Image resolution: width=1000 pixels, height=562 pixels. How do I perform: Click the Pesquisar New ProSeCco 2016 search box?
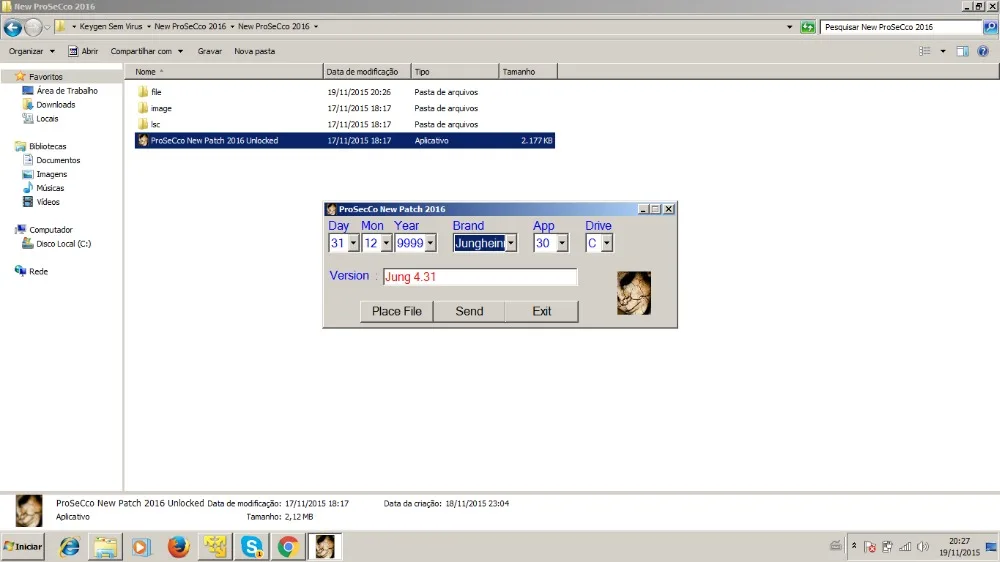[x=901, y=27]
